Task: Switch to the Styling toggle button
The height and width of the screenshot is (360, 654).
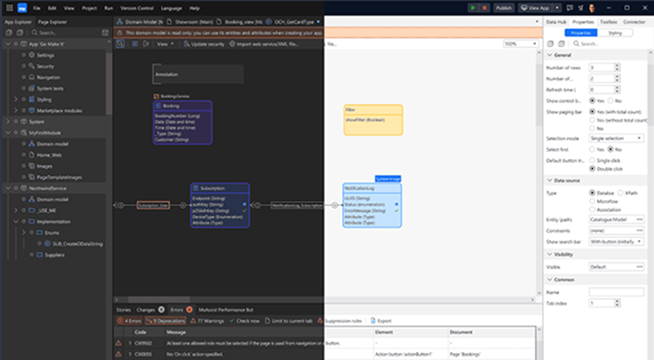Action: click(x=615, y=33)
